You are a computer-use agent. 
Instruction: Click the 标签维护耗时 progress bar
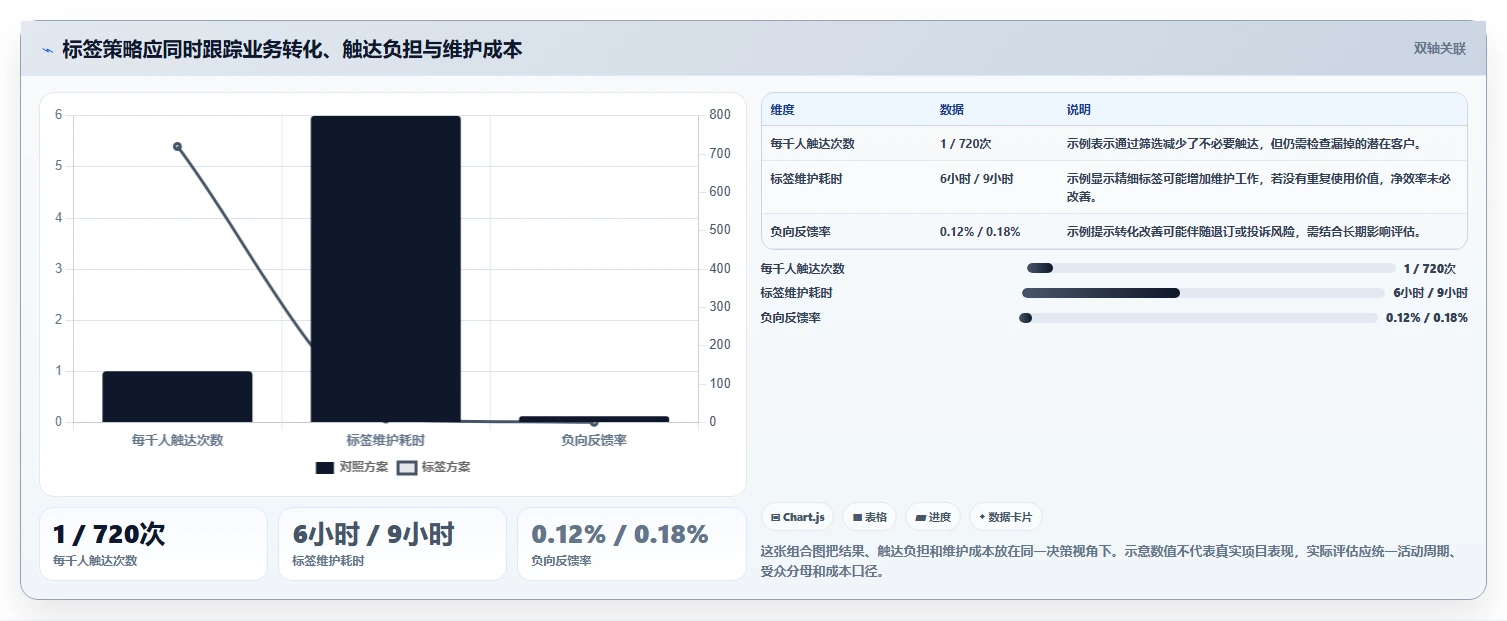(1203, 293)
